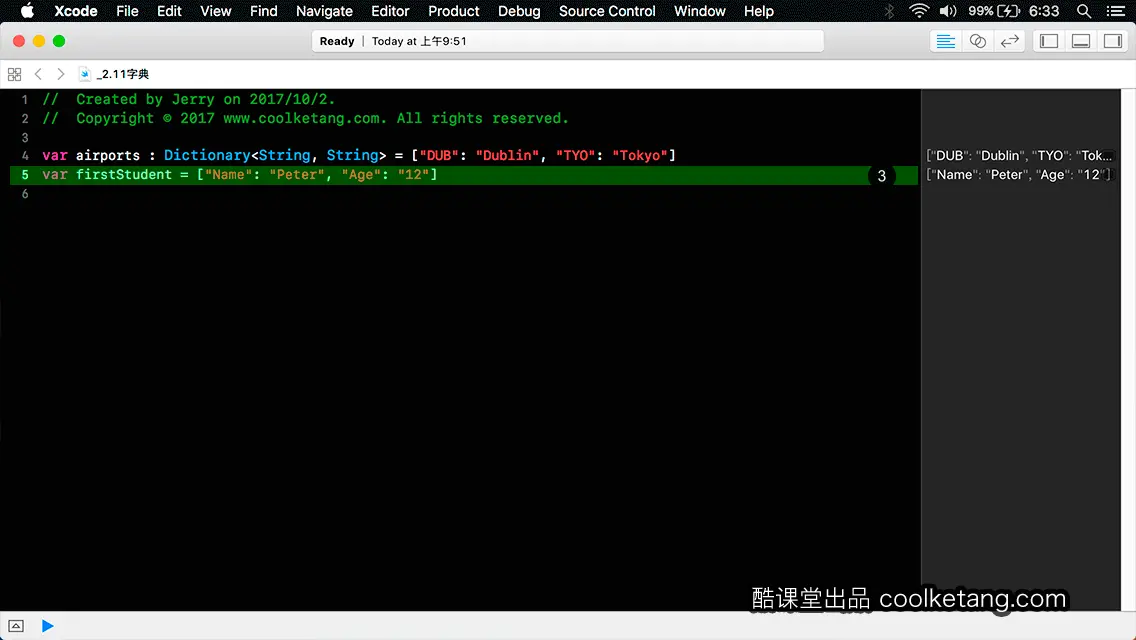Viewport: 1136px width, 640px height.
Task: Go forward in editor history
Action: coord(61,74)
